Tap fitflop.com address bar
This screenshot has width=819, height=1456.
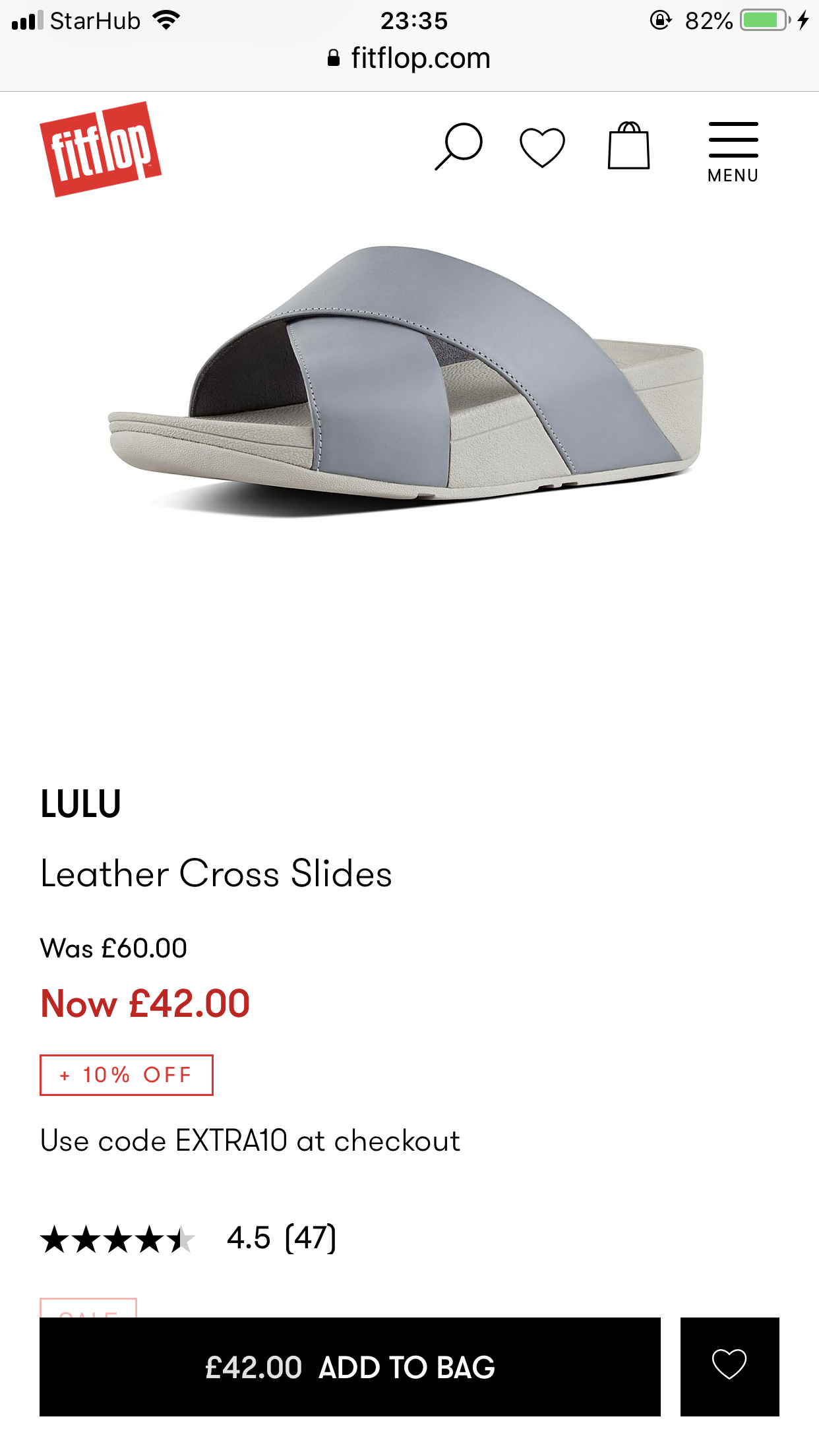pos(409,58)
